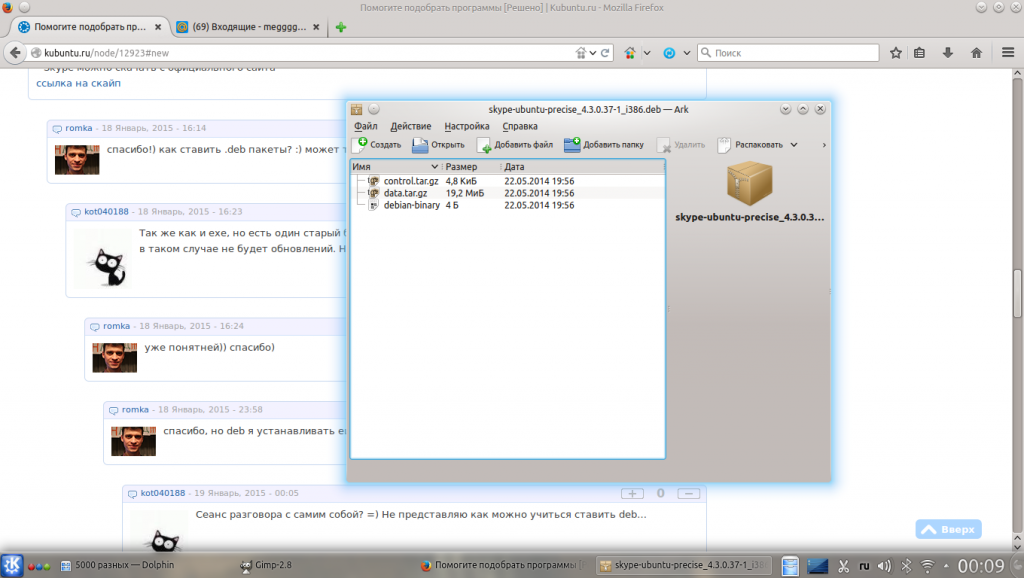Upvote the 00:05 comment with plus button
1024x578 pixels.
pos(632,494)
